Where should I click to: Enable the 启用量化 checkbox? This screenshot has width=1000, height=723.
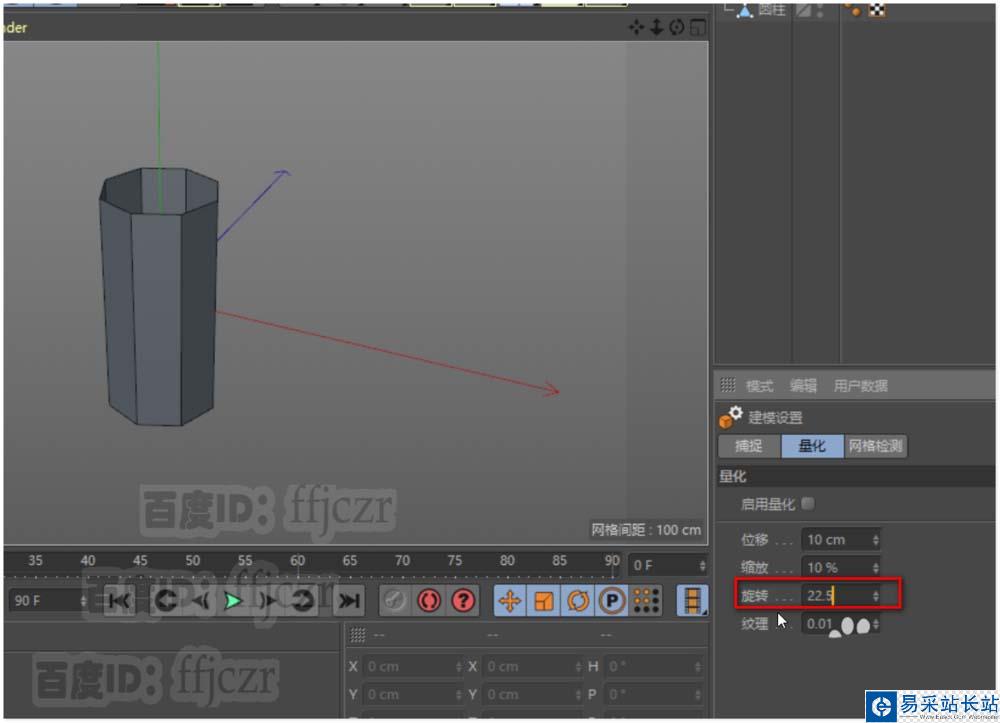(x=808, y=504)
